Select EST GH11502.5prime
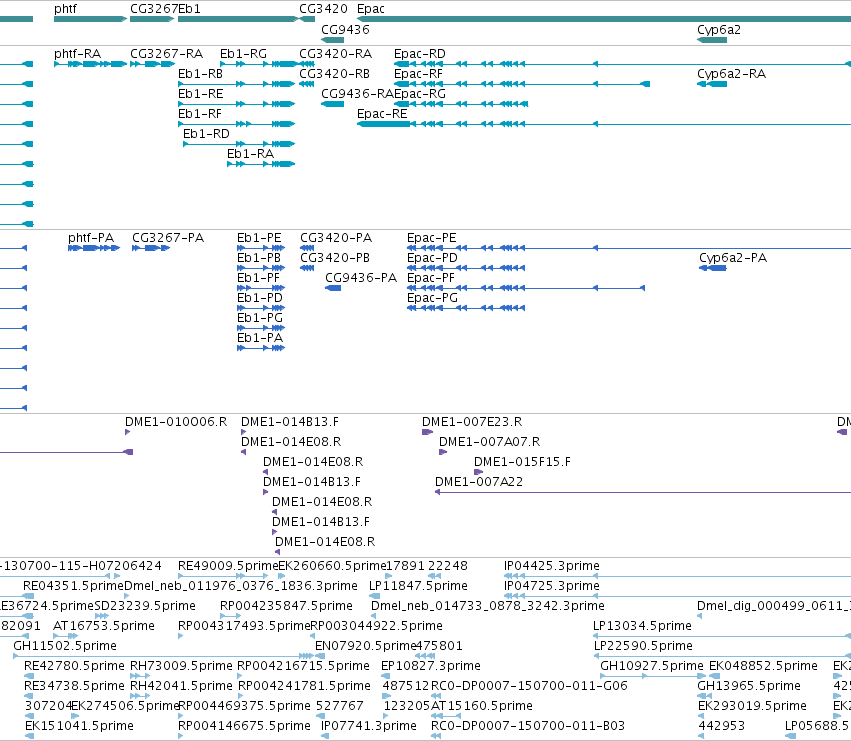851x741 pixels. point(163,656)
